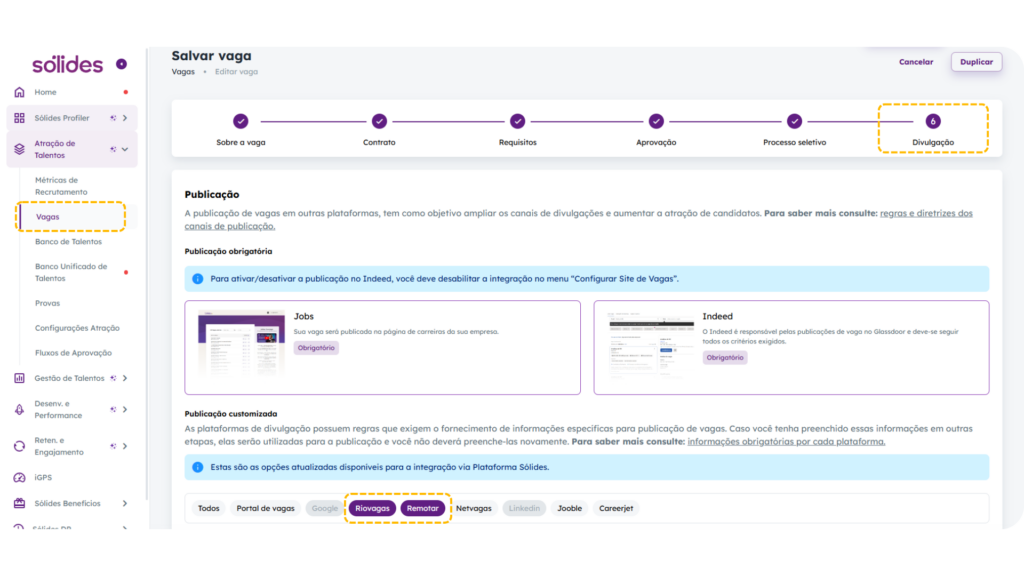
Task: Open Configurações Atração menu item
Action: click(77, 328)
